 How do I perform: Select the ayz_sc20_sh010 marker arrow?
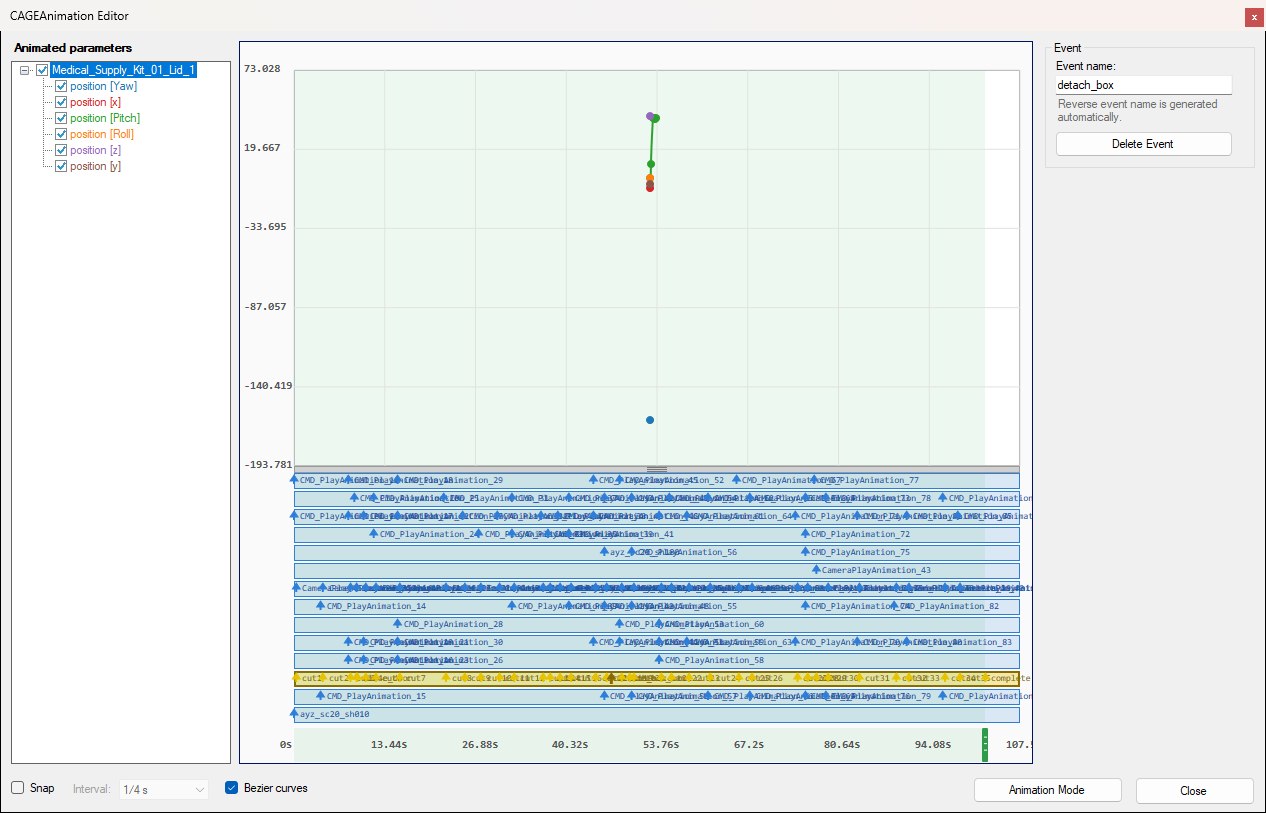coord(294,714)
